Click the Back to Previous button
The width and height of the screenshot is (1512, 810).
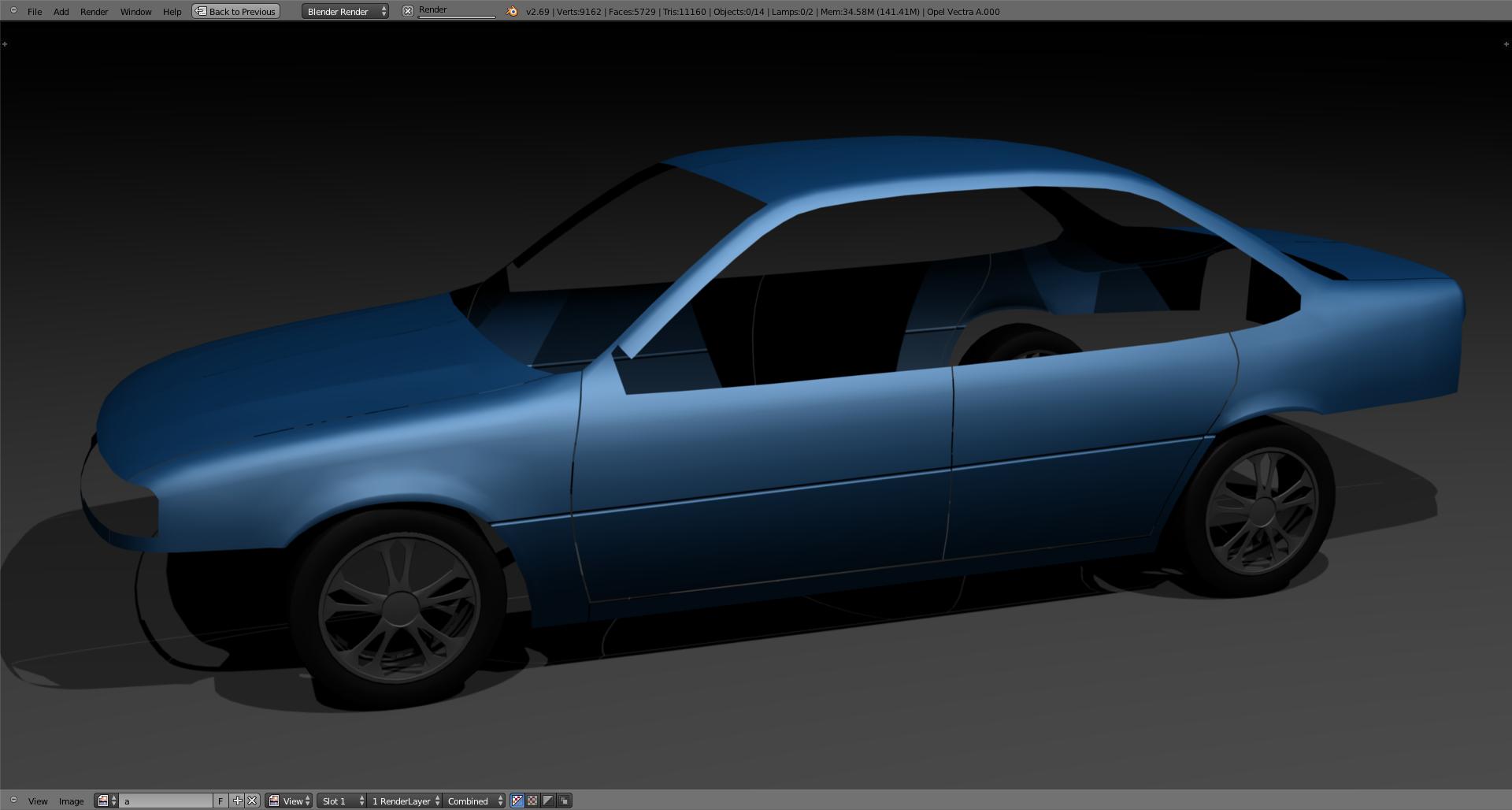(236, 11)
